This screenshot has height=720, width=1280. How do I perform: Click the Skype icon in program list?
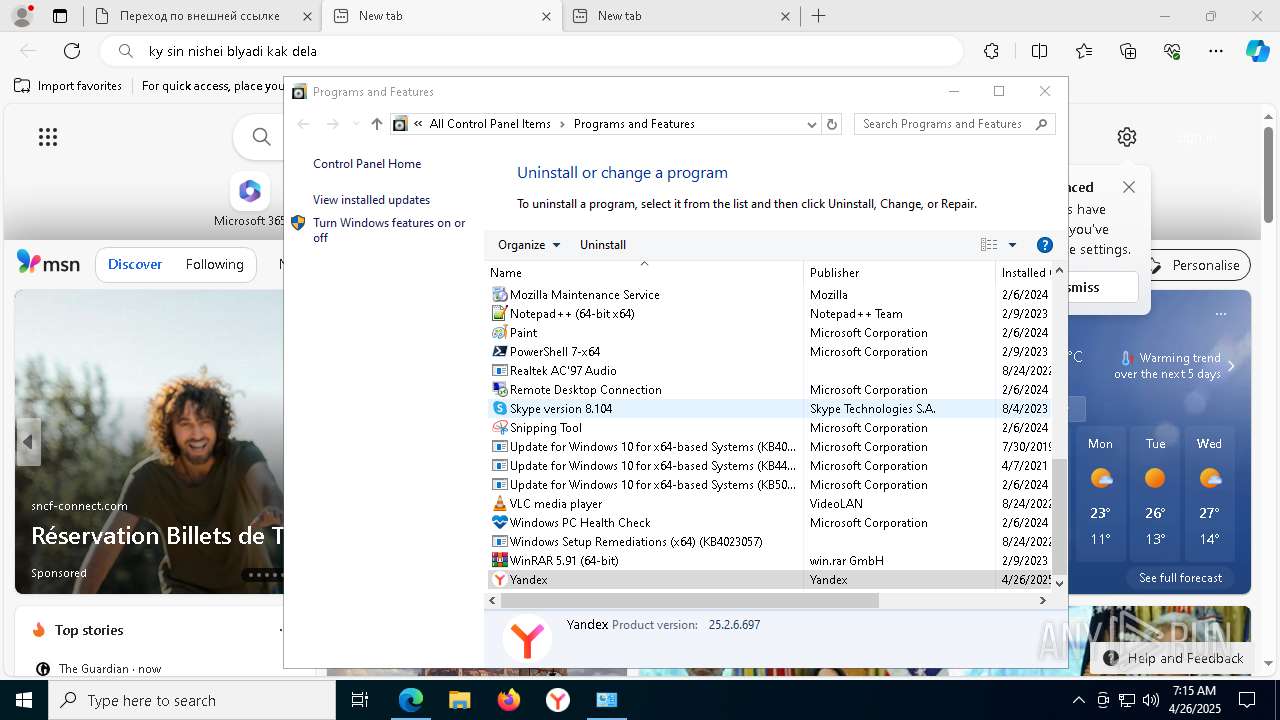(x=500, y=409)
